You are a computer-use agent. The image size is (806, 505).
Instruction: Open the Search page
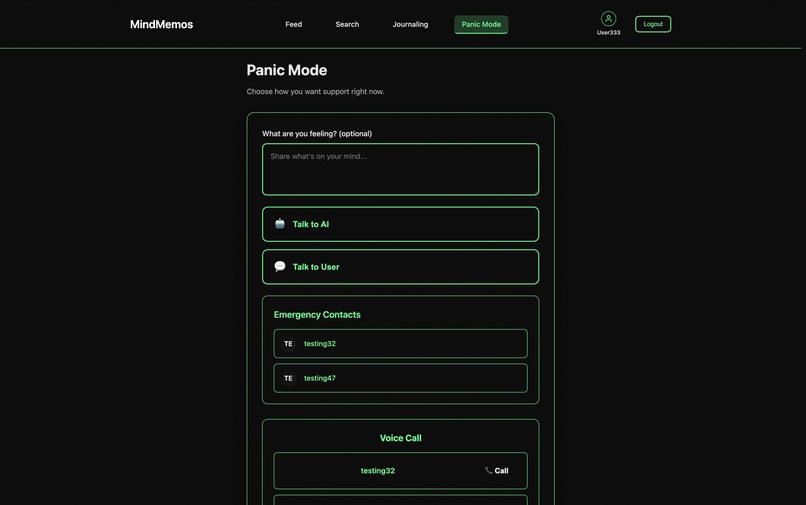(x=347, y=24)
